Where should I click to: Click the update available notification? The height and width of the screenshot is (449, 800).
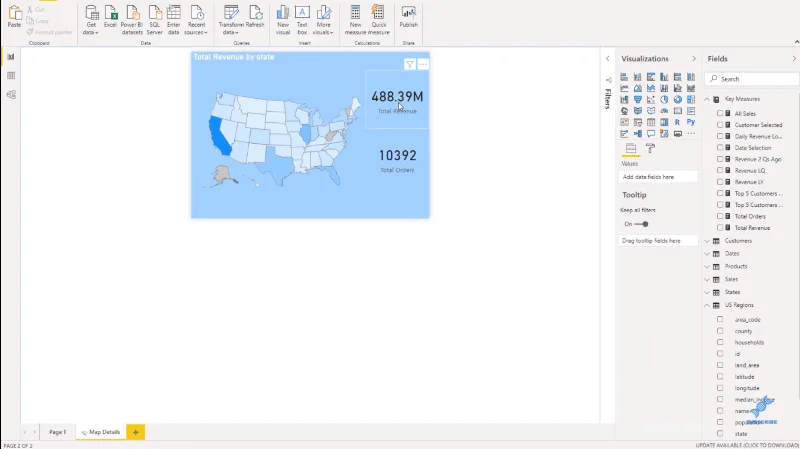click(746, 445)
